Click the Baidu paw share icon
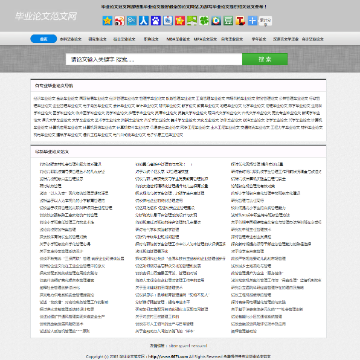 [x=156, y=21]
